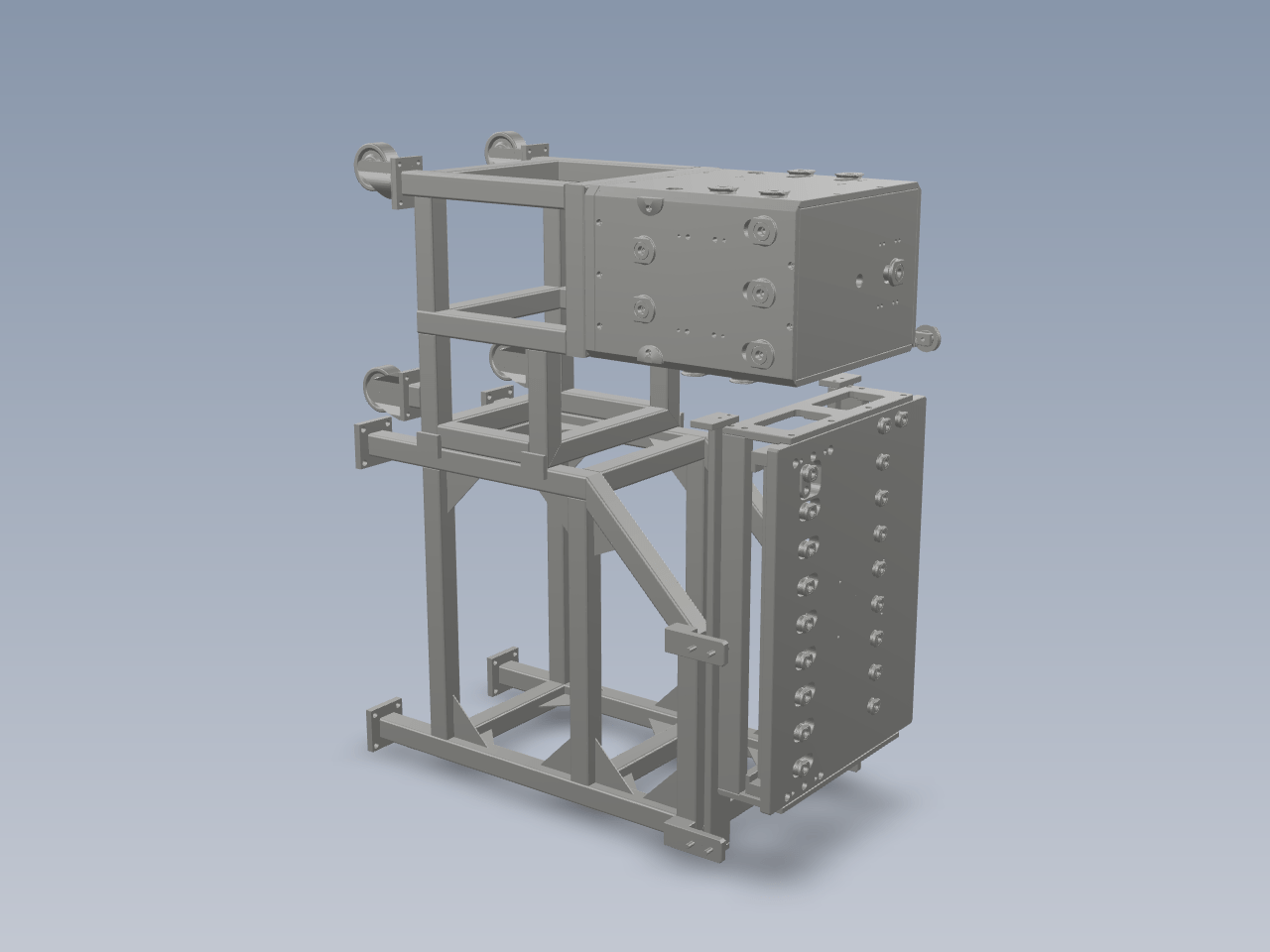The height and width of the screenshot is (952, 1270).
Task: Select the small roller beside the upper box's right end
Action: (x=929, y=337)
